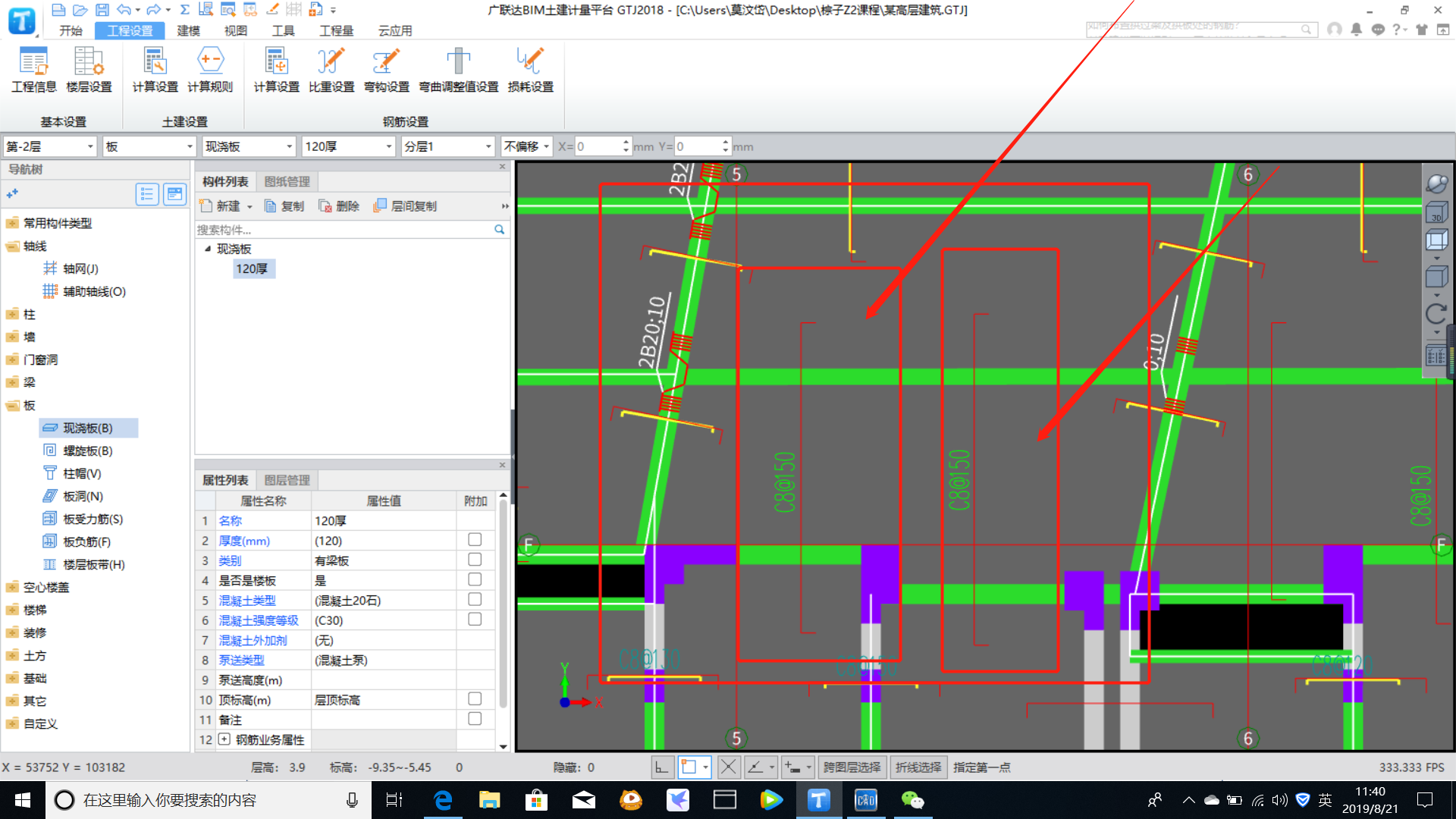This screenshot has width=1456, height=819.
Task: Click the 跨图层选择 button
Action: (x=852, y=767)
